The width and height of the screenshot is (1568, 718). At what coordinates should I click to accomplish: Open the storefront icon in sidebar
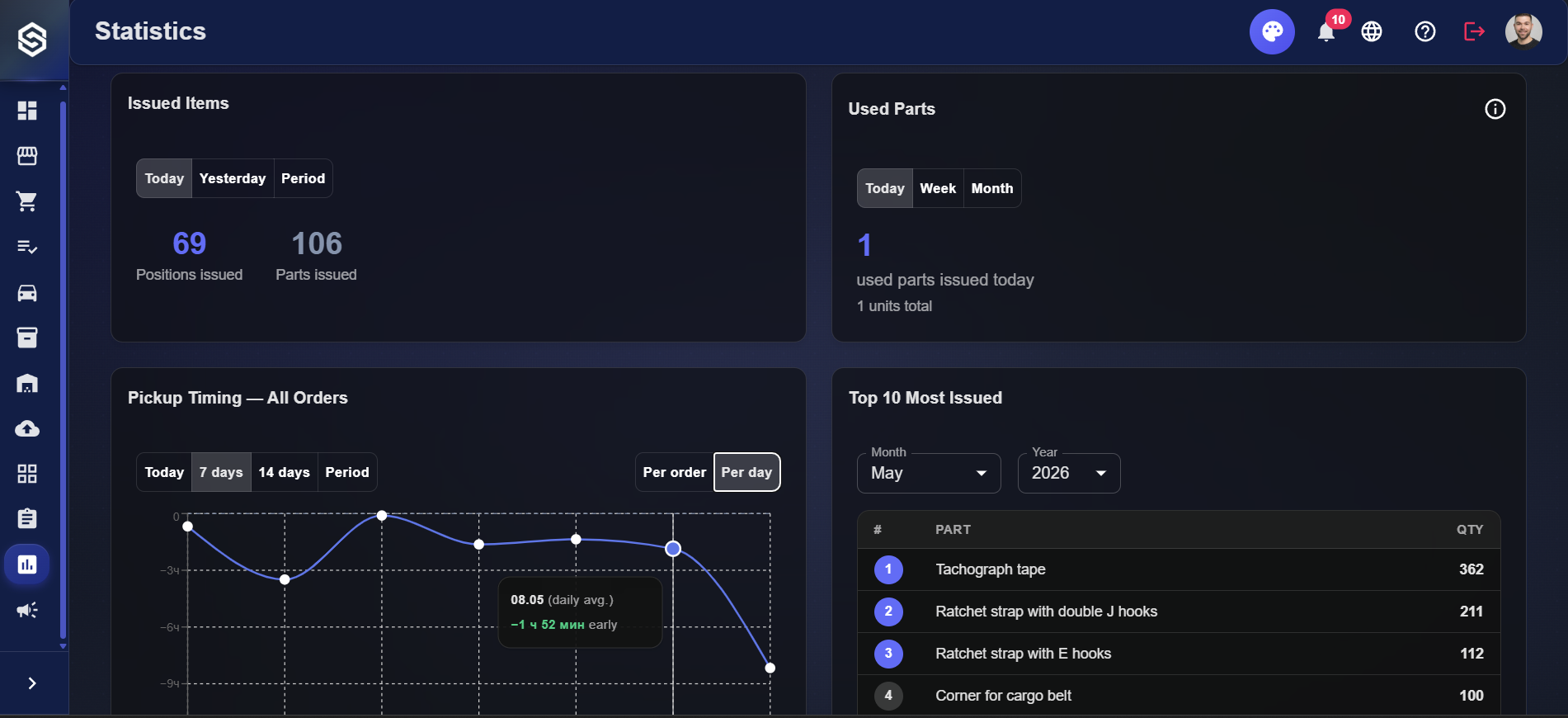[27, 156]
